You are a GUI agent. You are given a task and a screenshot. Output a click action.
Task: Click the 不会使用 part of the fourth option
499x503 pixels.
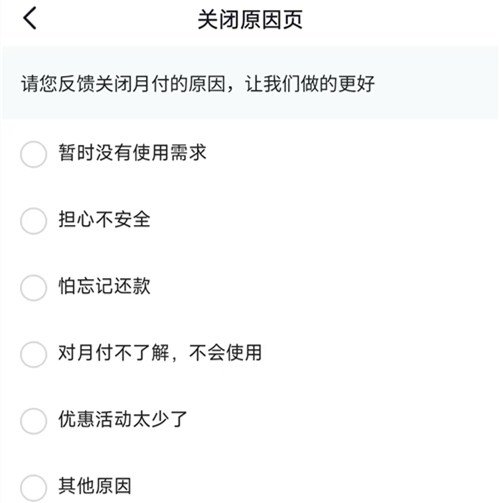pos(225,353)
